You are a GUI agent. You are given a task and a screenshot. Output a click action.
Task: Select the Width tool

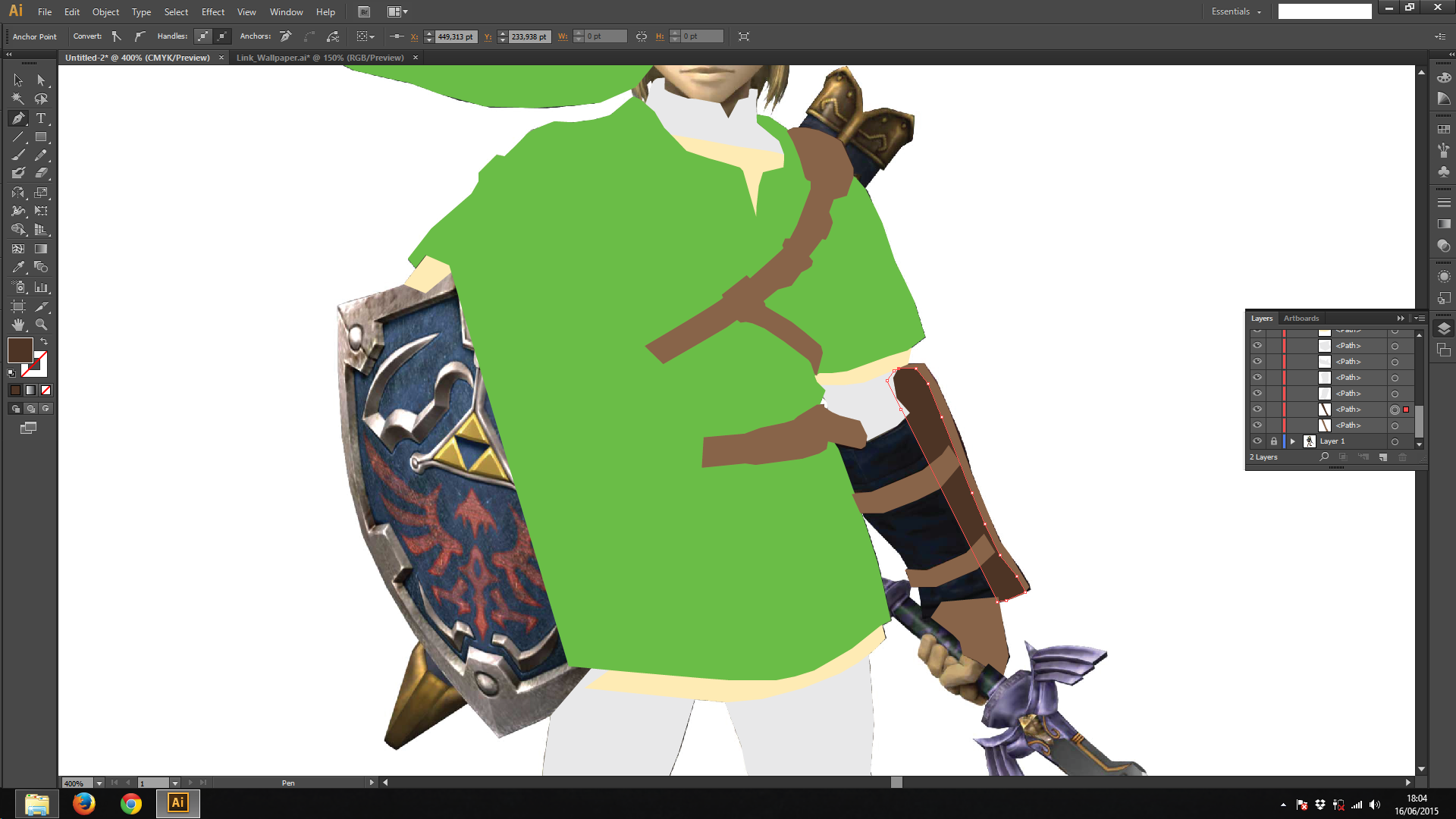[18, 211]
